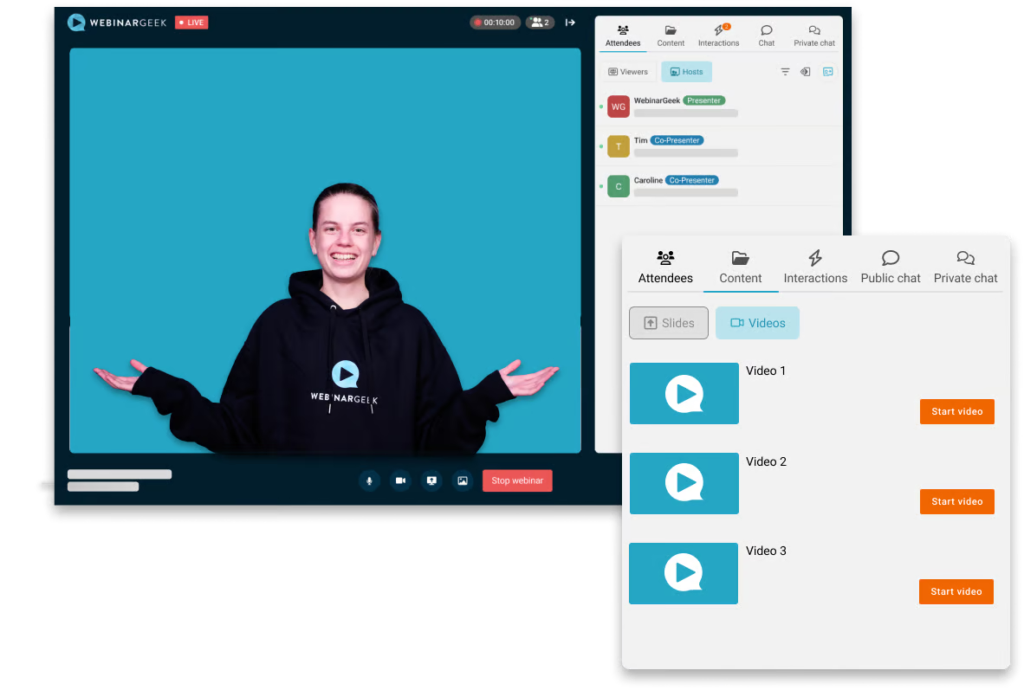Screen dimensions: 1024x690
Task: Click the T avatar of Tim
Action: coord(618,146)
